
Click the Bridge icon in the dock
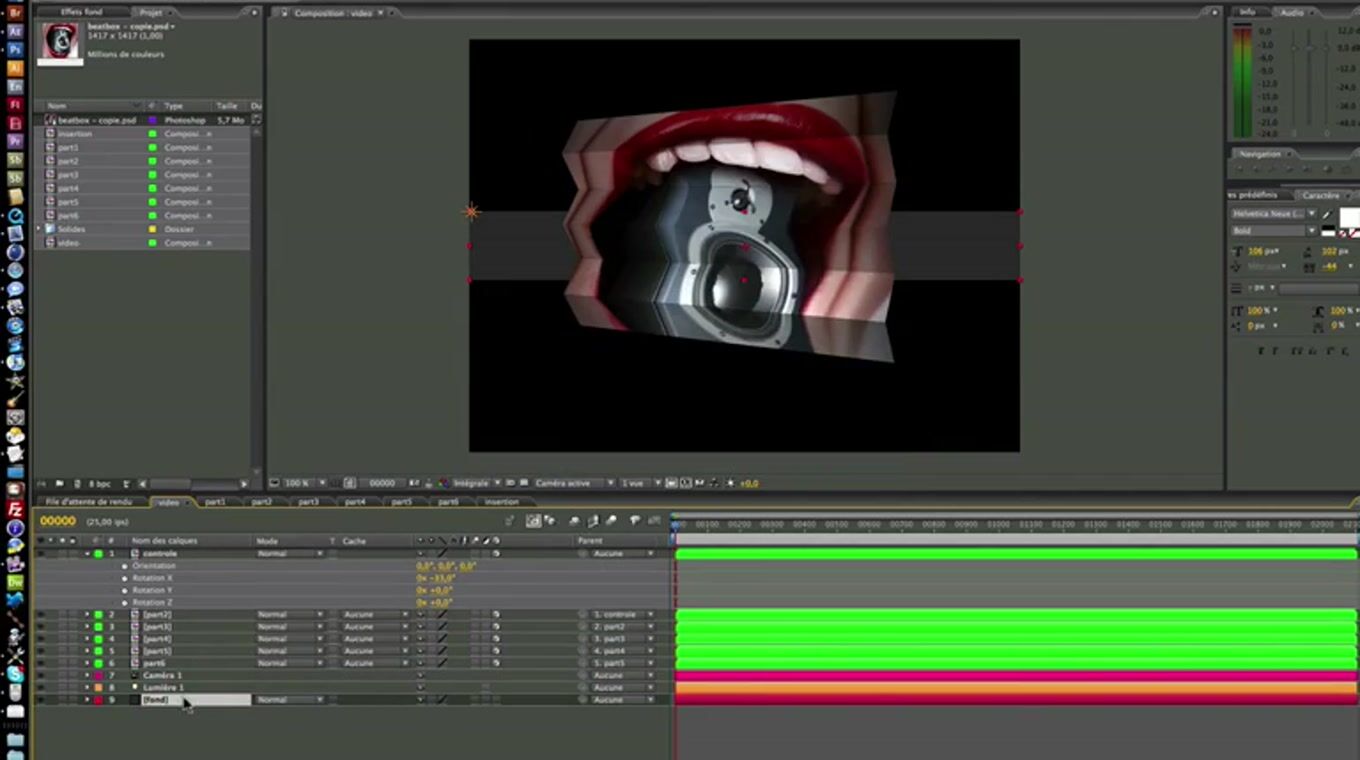pyautogui.click(x=15, y=12)
